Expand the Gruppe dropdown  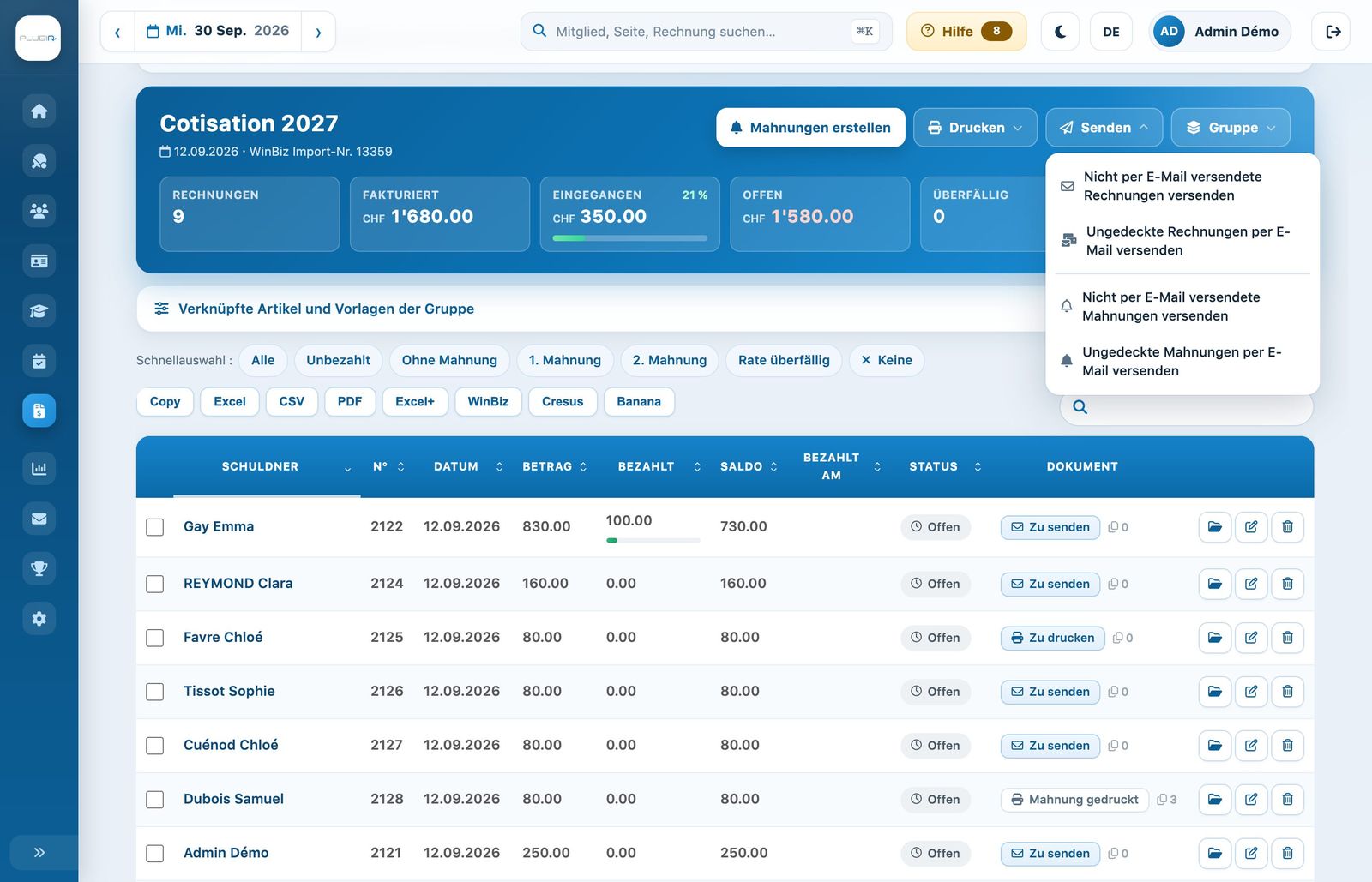[1231, 128]
